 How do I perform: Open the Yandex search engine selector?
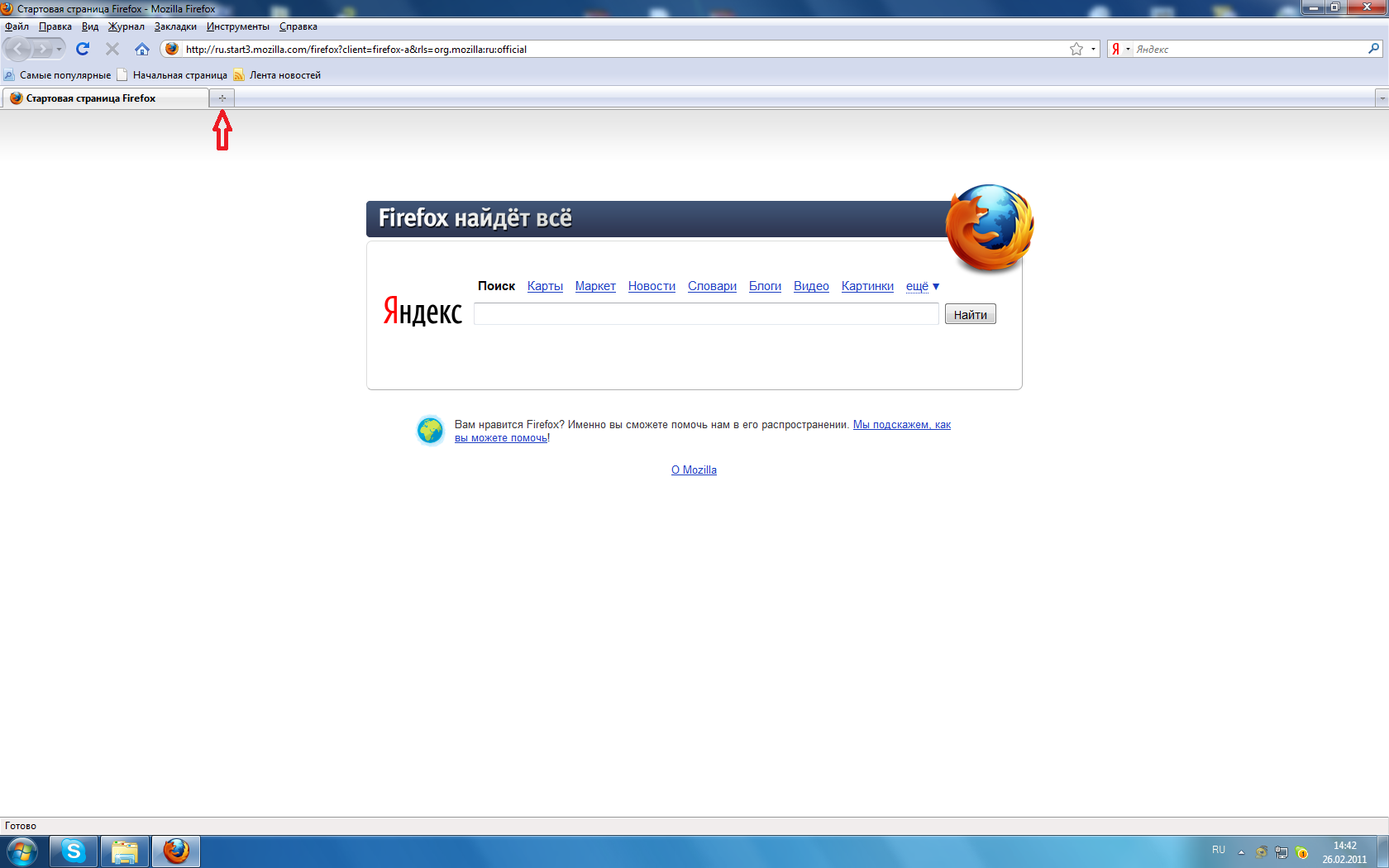1120,49
